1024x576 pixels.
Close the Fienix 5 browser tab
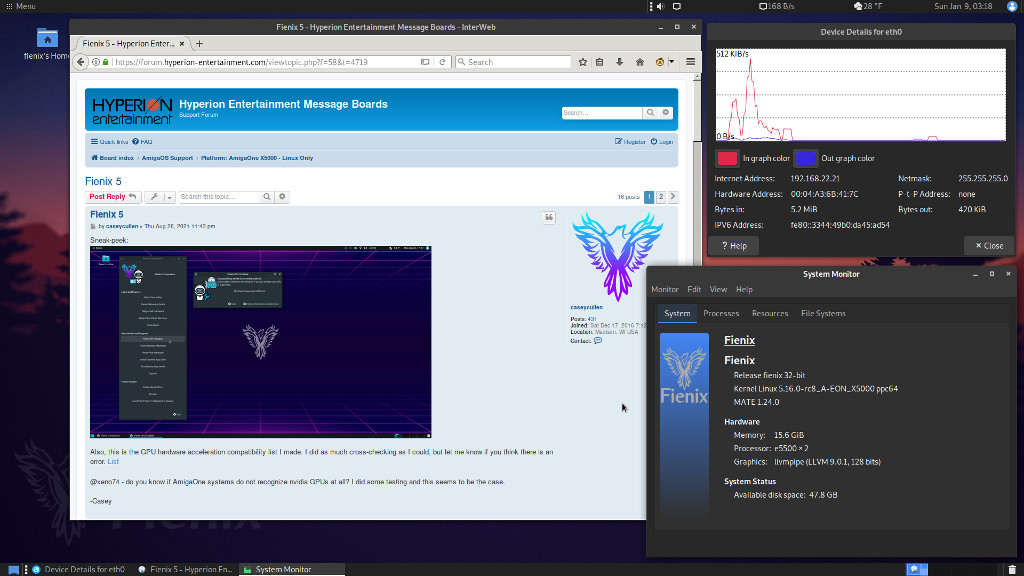click(x=182, y=44)
